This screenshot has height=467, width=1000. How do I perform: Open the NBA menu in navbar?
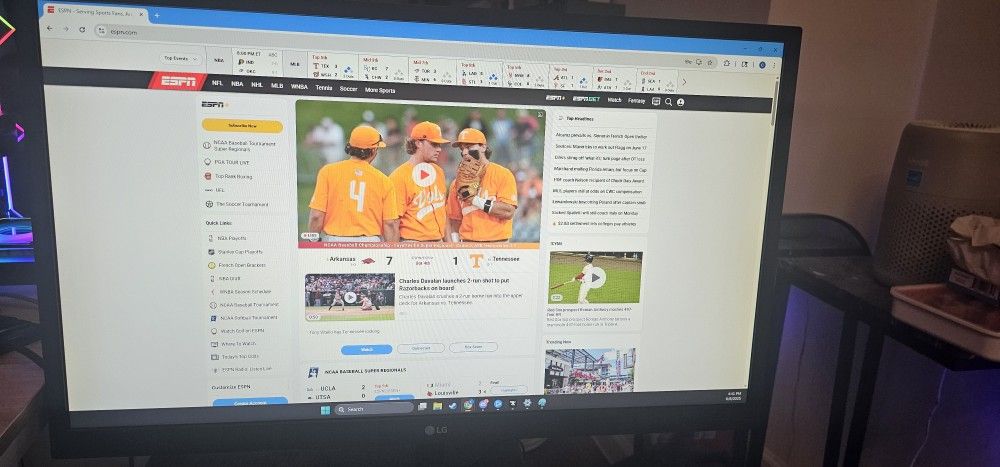237,84
